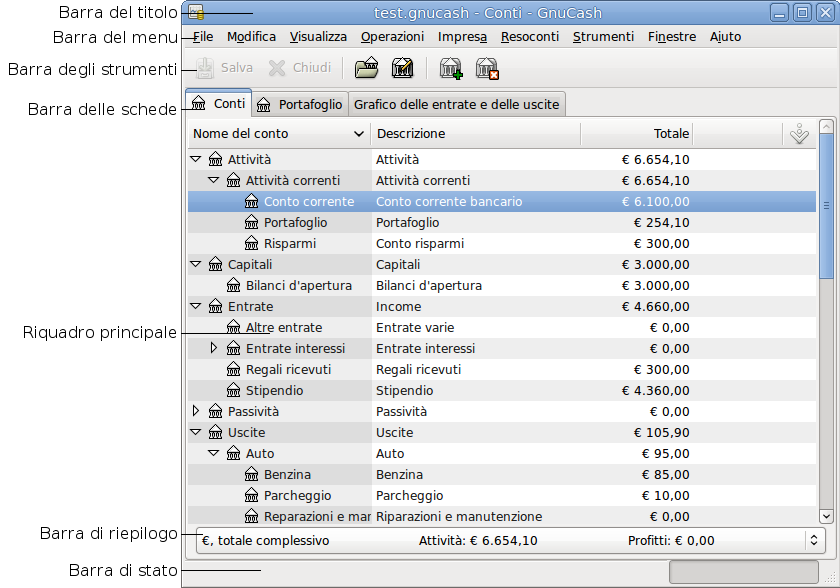This screenshot has width=840, height=588.
Task: Select the Regali ricevuti account
Action: pos(501,370)
